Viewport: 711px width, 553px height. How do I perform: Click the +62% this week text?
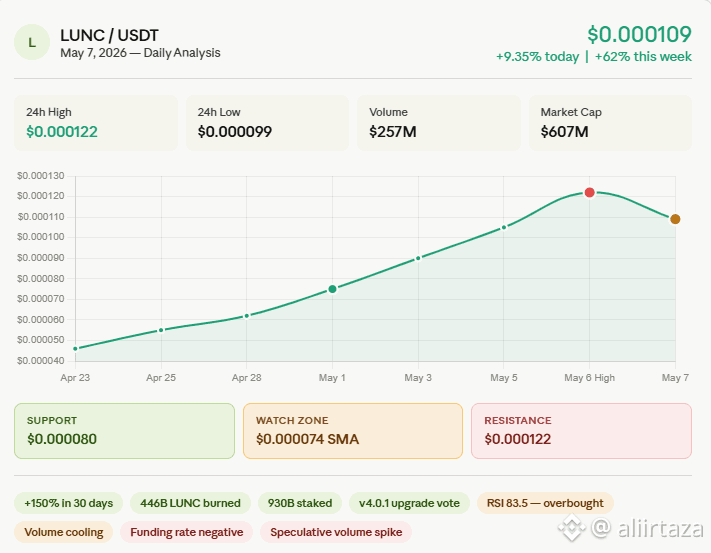coord(643,57)
